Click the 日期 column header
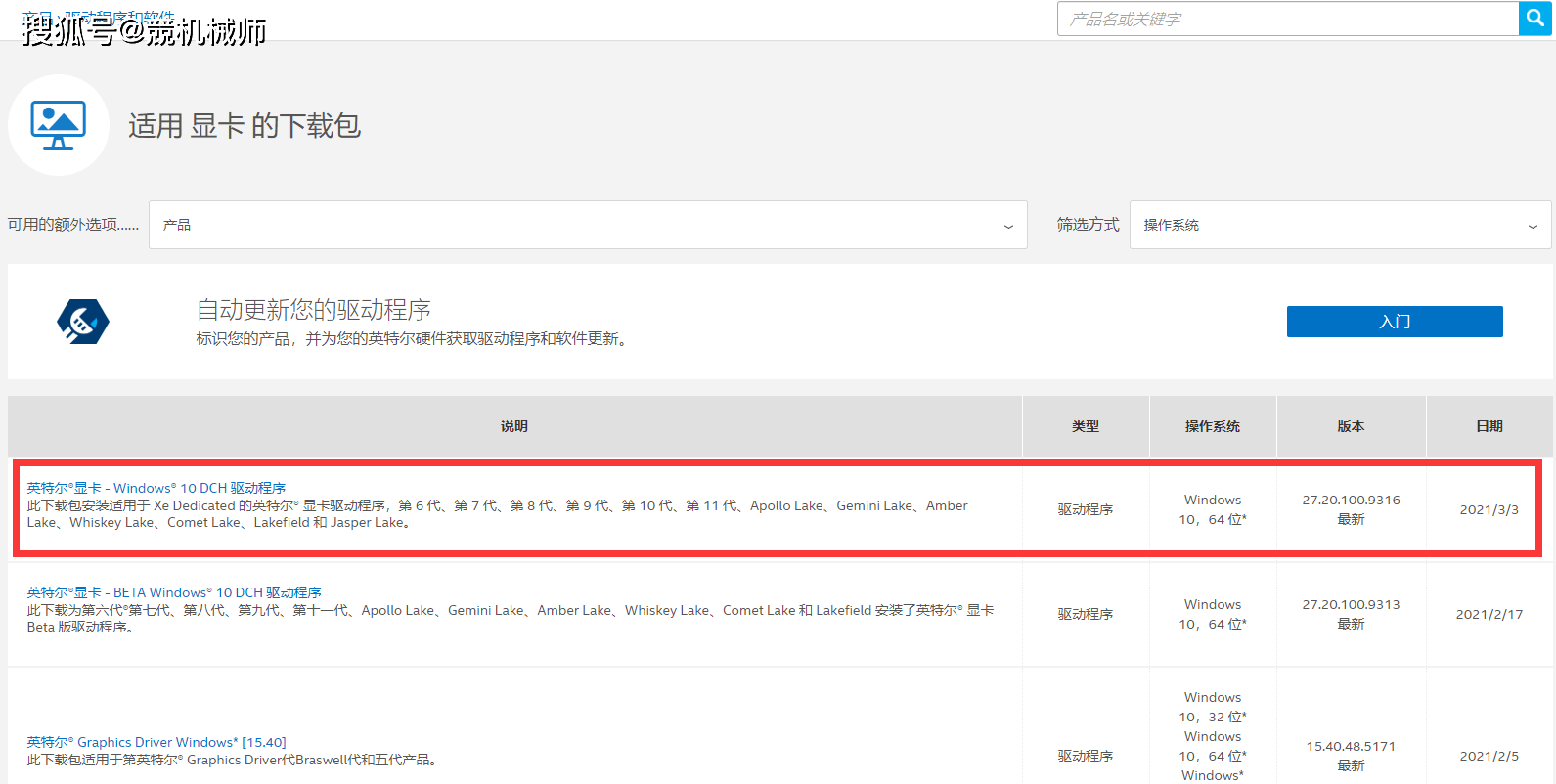Screen dimensions: 1556x784 [x=1489, y=426]
